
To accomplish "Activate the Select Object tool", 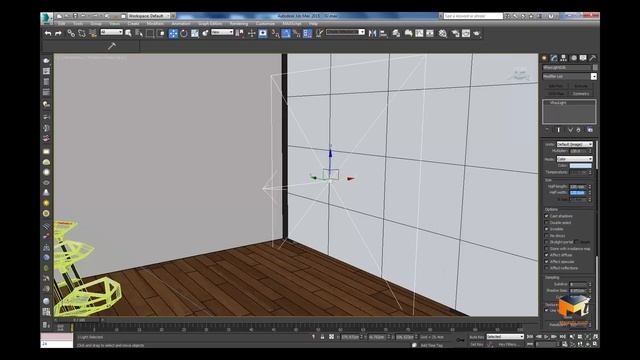I will click(x=128, y=33).
